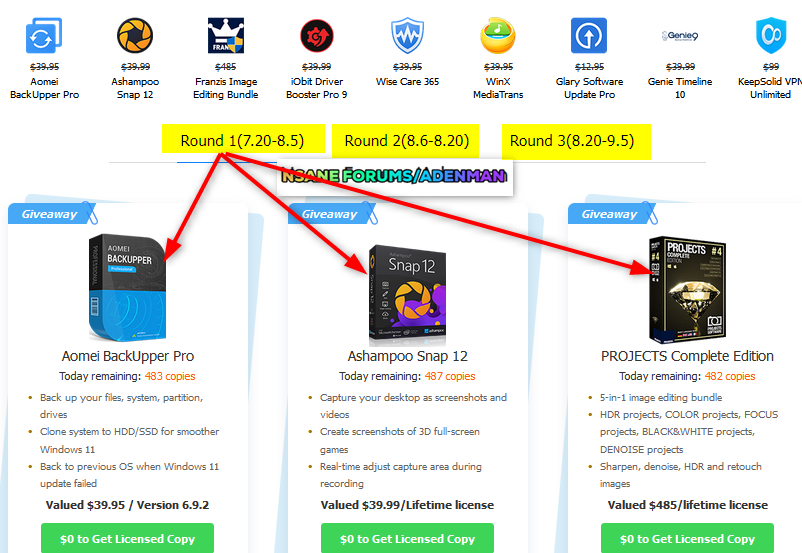
Task: Click 'Valued $39.99/Lifetime license' text
Action: point(407,505)
